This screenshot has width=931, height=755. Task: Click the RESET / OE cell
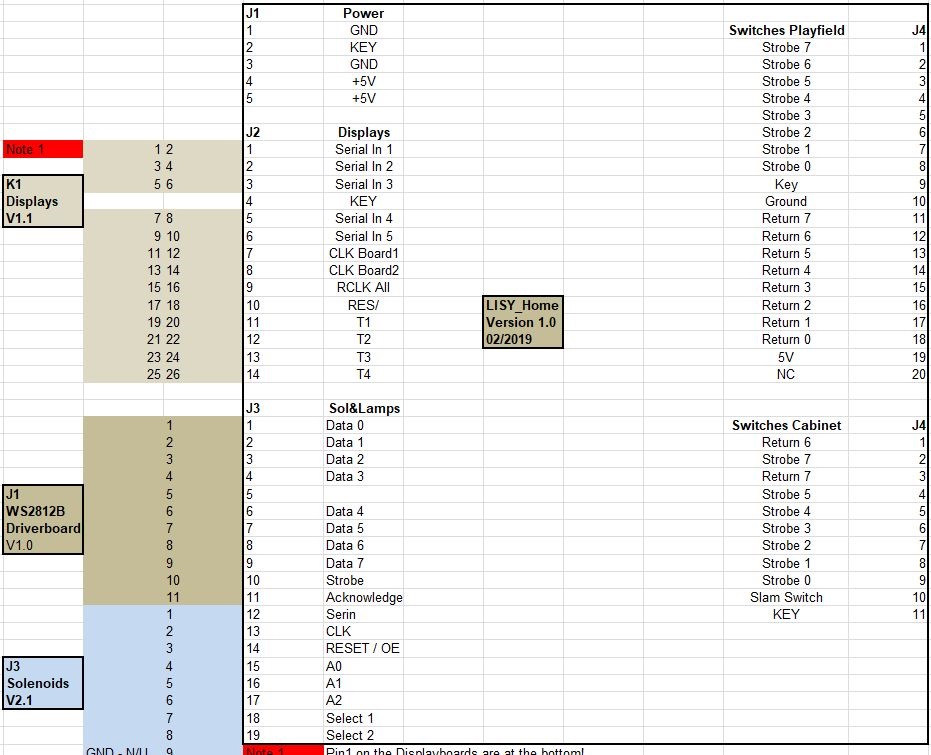pos(362,649)
